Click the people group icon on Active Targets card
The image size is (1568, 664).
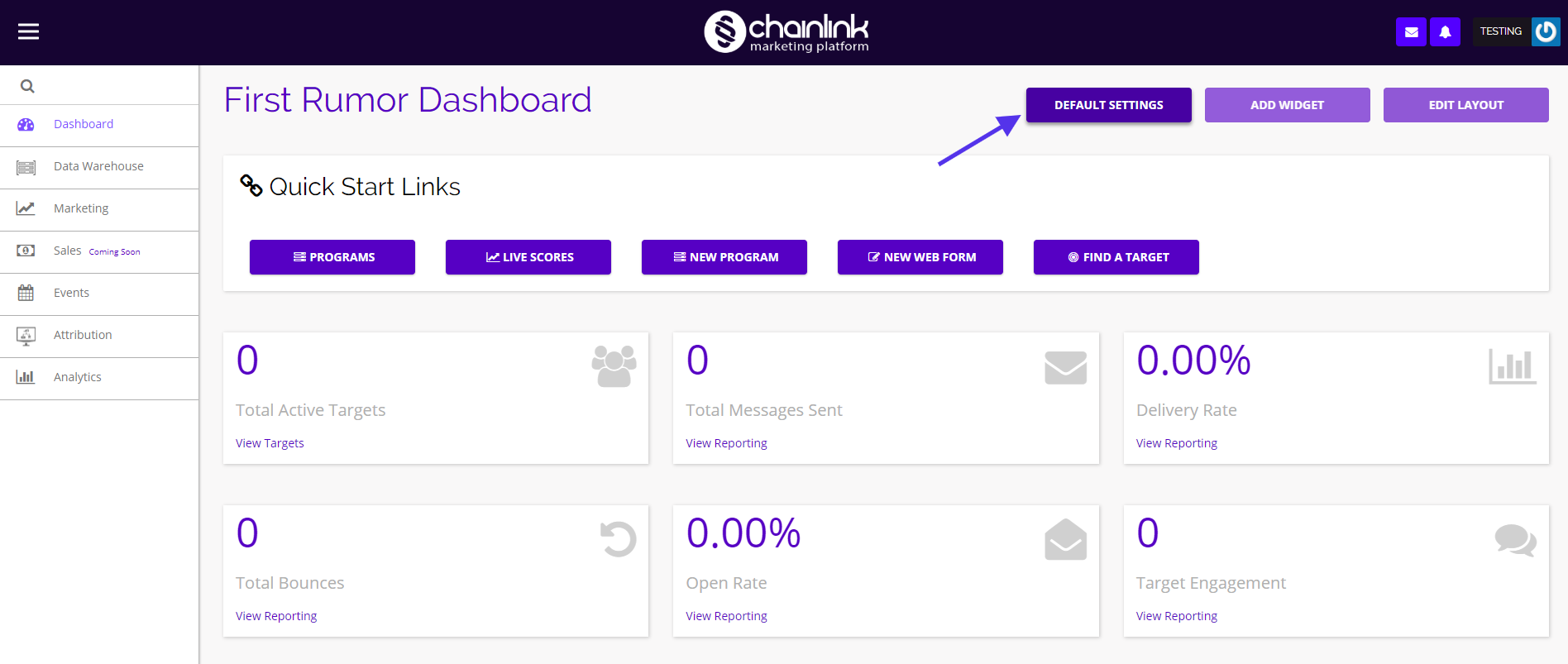614,366
